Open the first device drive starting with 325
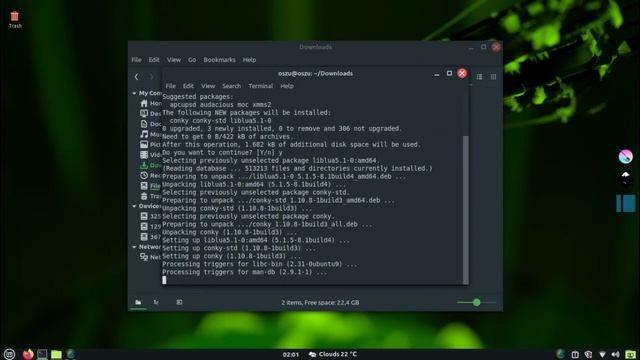The image size is (640, 360). coord(151,216)
